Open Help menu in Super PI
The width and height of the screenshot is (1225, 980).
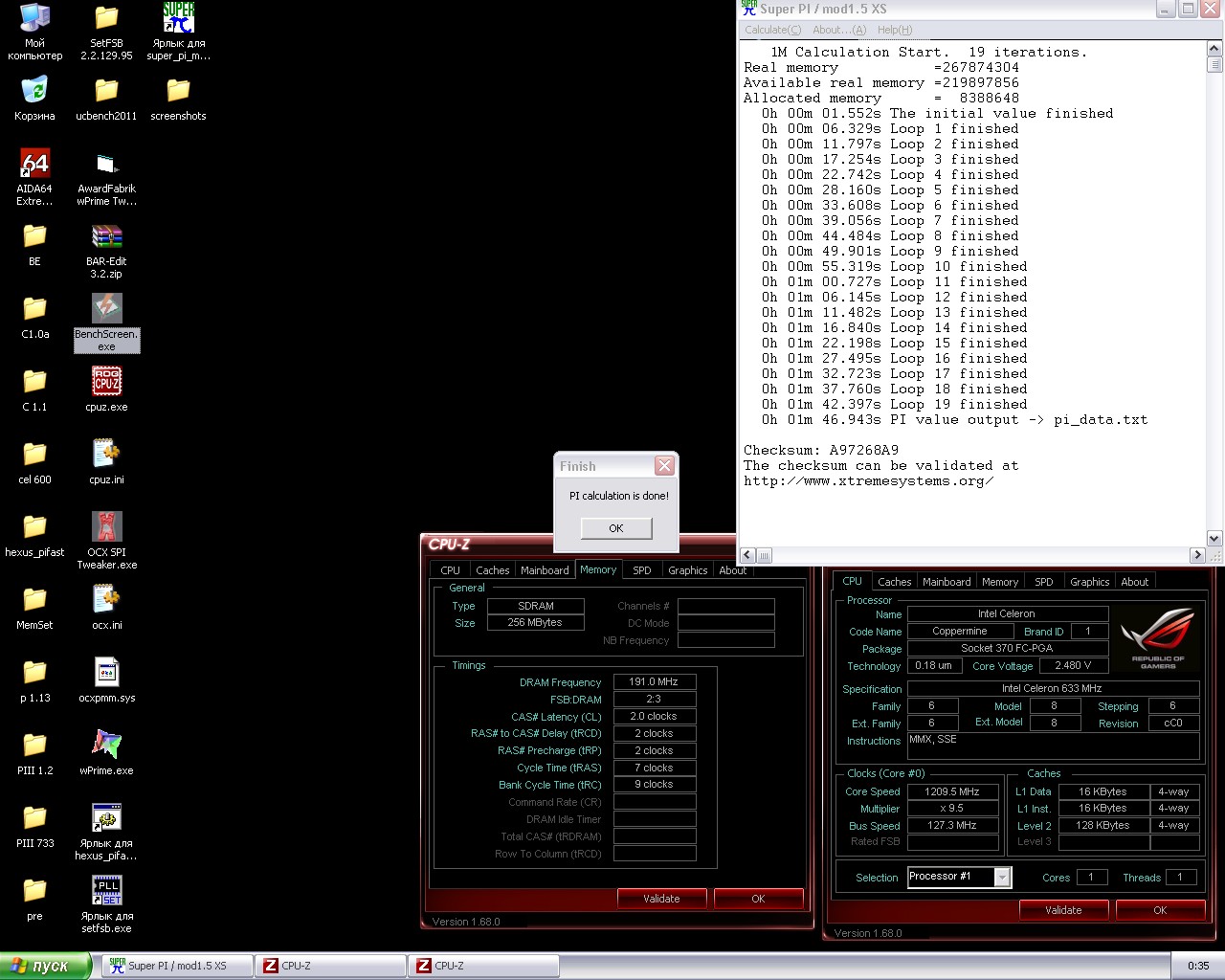tap(895, 30)
